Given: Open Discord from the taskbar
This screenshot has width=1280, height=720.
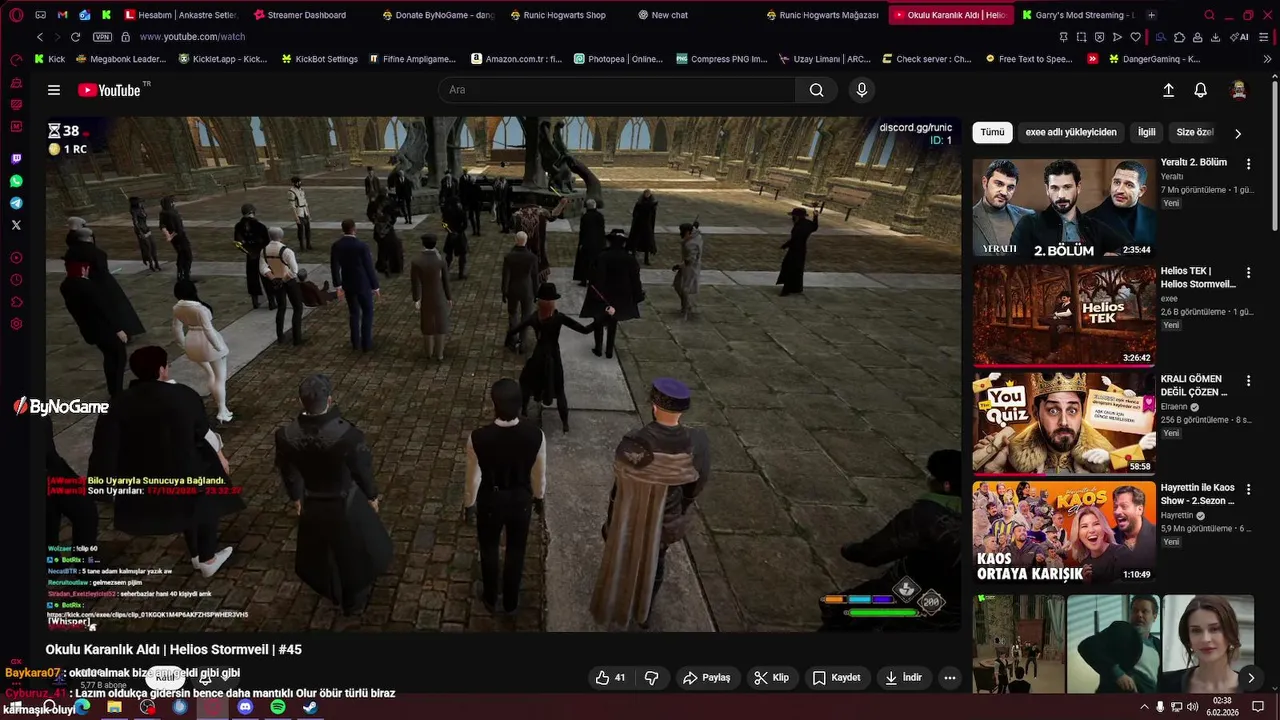Looking at the screenshot, I should click(245, 707).
